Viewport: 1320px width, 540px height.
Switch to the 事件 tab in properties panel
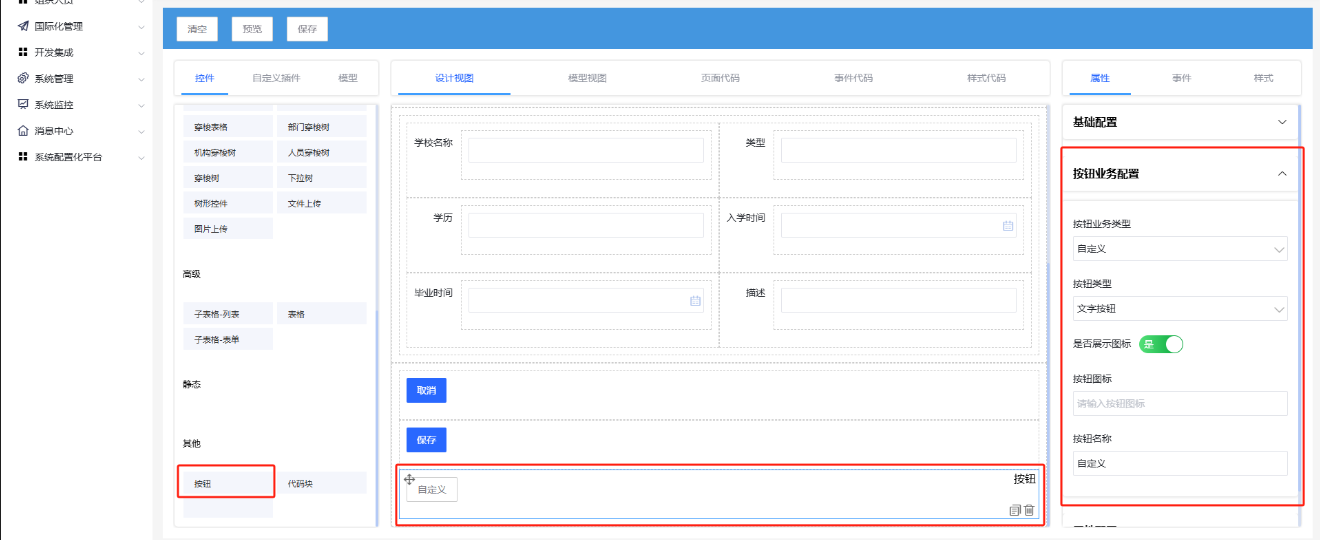[x=1181, y=78]
